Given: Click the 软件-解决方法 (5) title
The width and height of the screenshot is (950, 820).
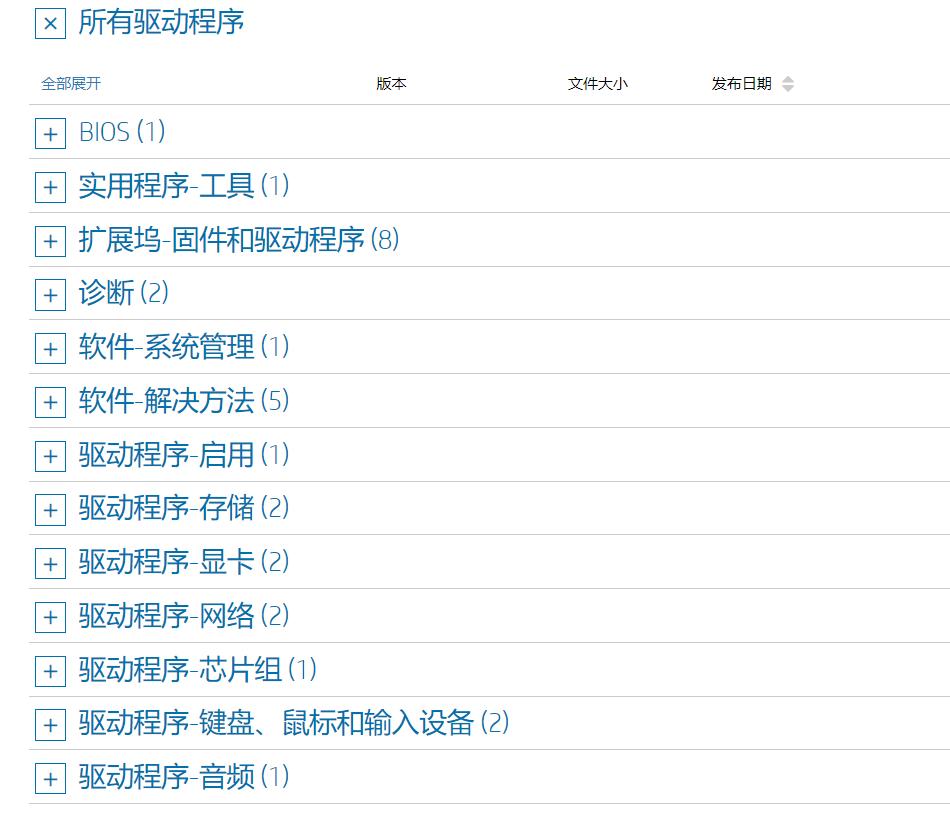Looking at the screenshot, I should pyautogui.click(x=184, y=401).
